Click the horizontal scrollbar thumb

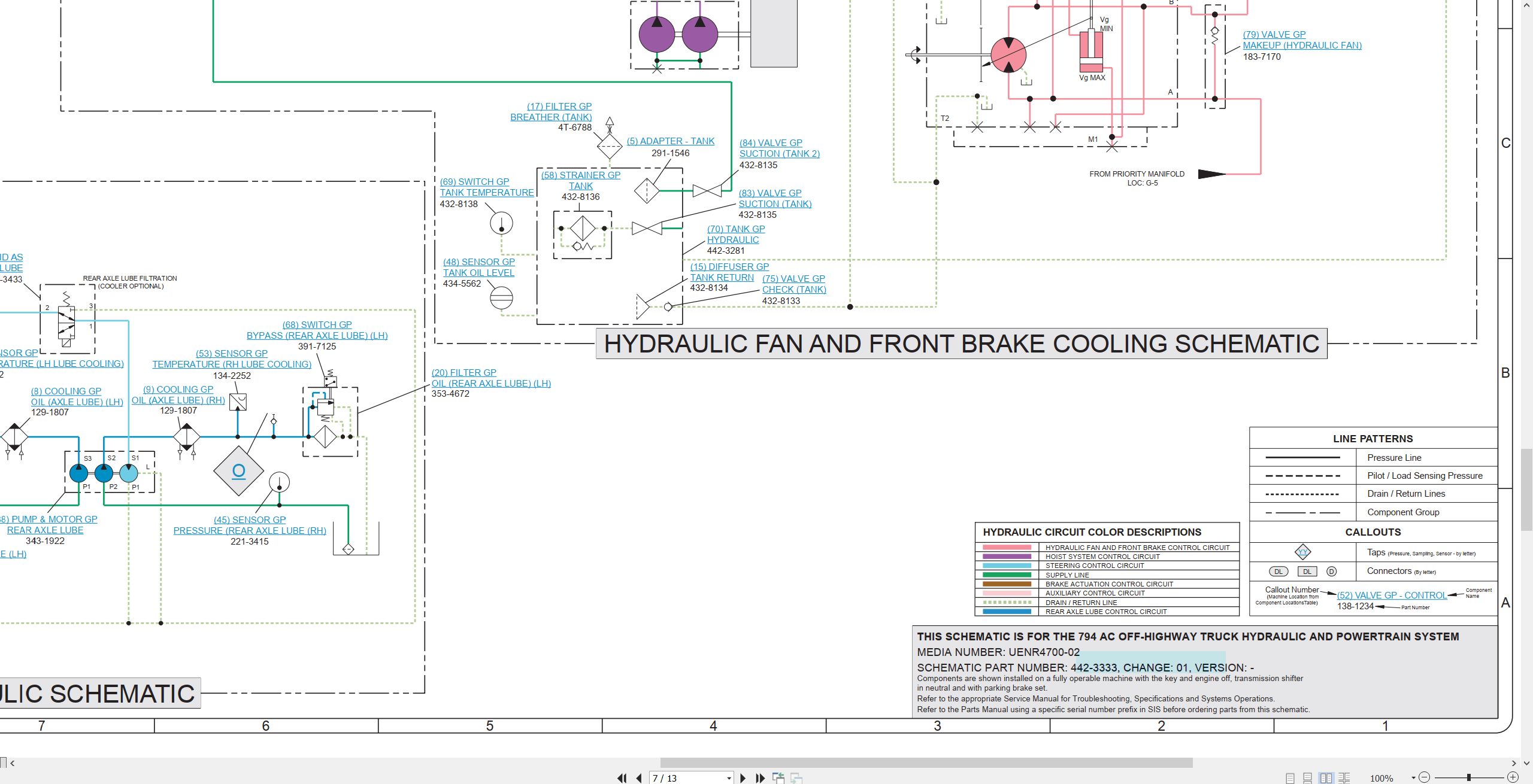926,763
